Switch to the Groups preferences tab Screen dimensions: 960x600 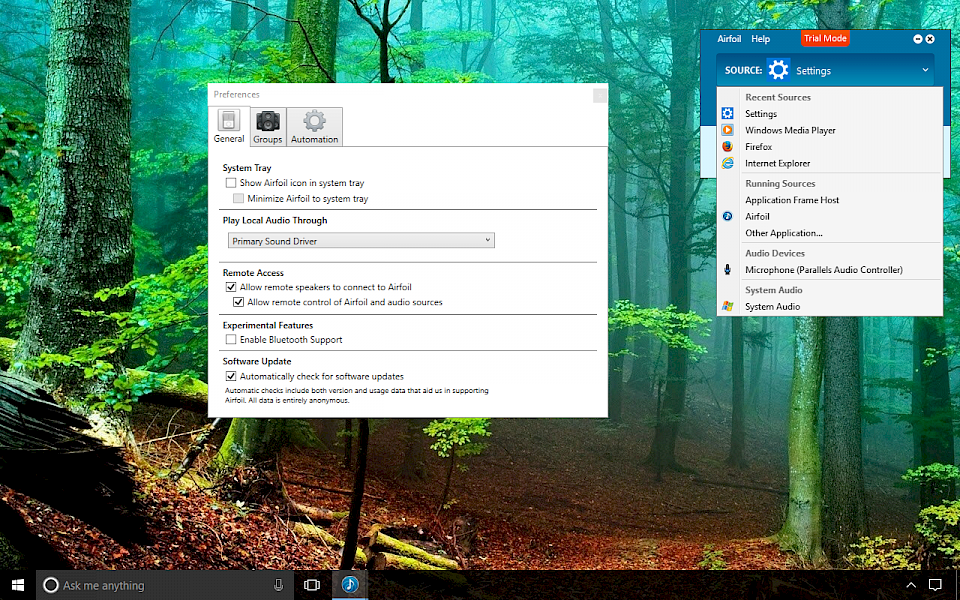(x=268, y=127)
